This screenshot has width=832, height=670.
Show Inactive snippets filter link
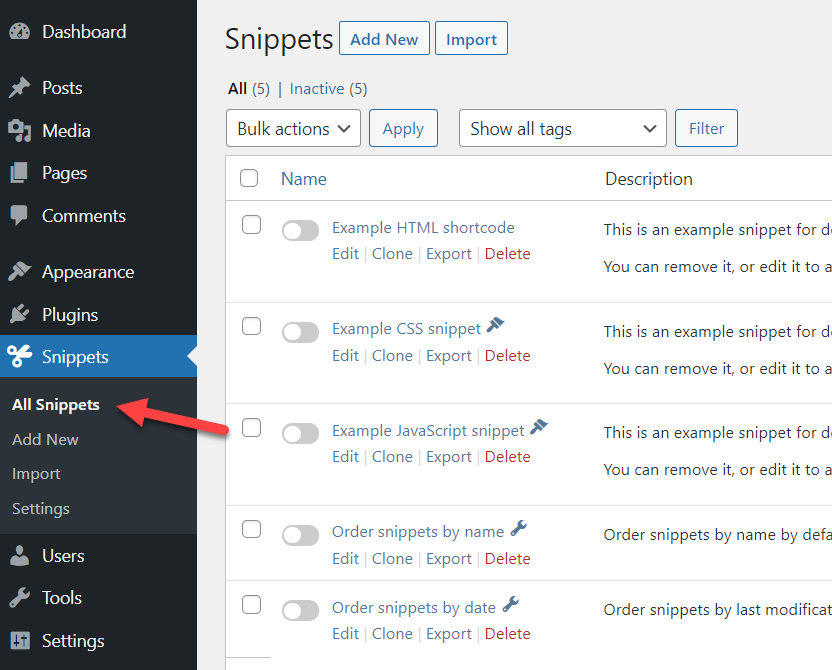317,89
